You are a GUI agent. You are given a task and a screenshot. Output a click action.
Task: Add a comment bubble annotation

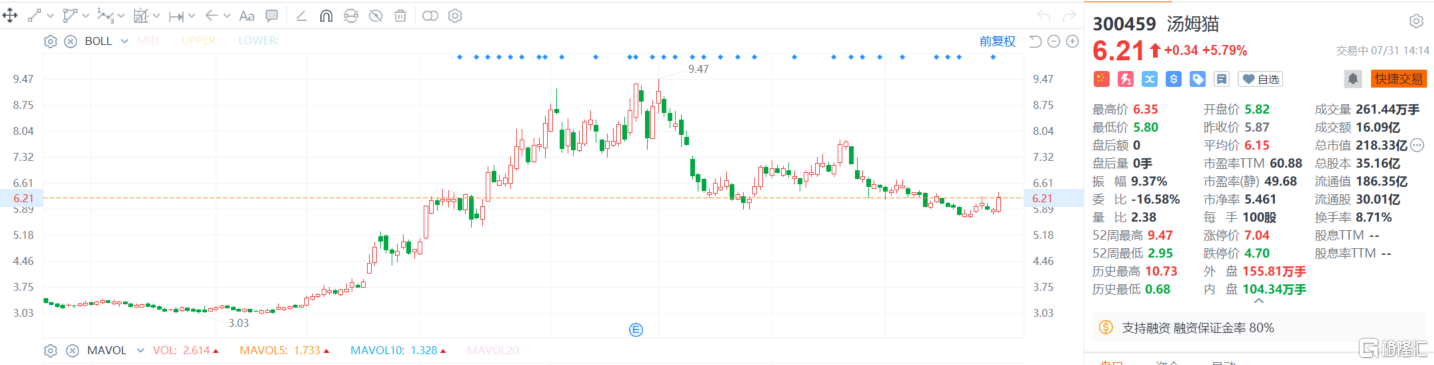click(272, 16)
